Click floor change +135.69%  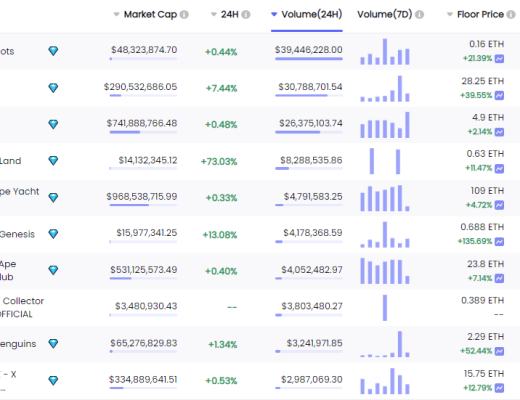(x=475, y=241)
